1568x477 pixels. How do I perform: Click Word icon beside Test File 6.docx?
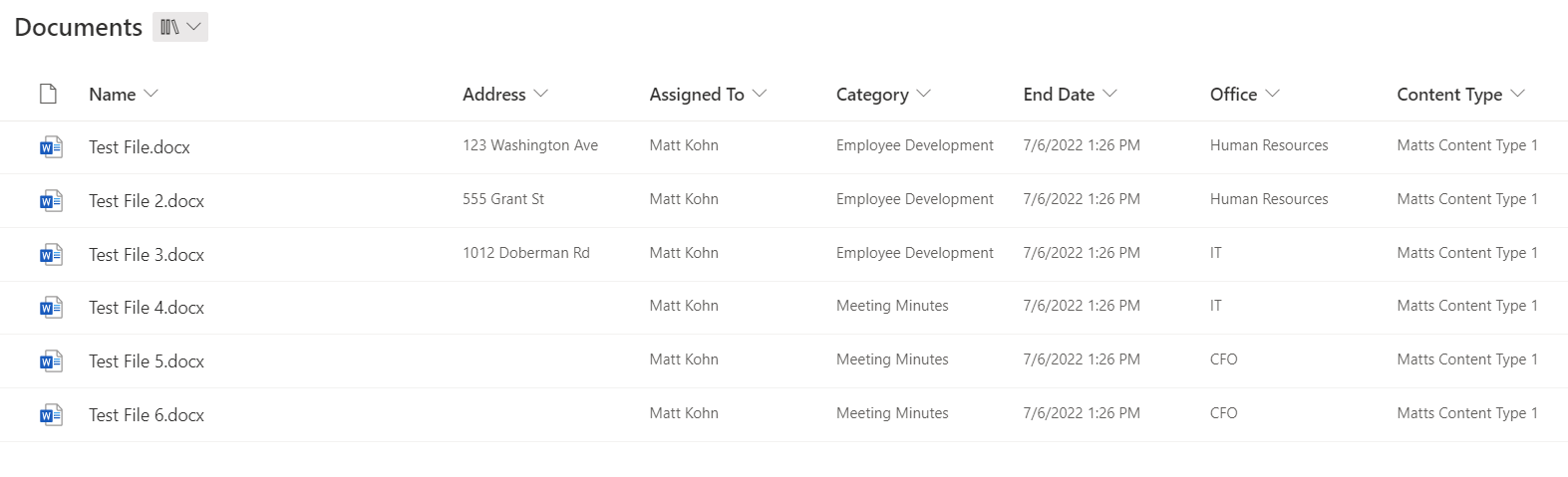click(51, 415)
